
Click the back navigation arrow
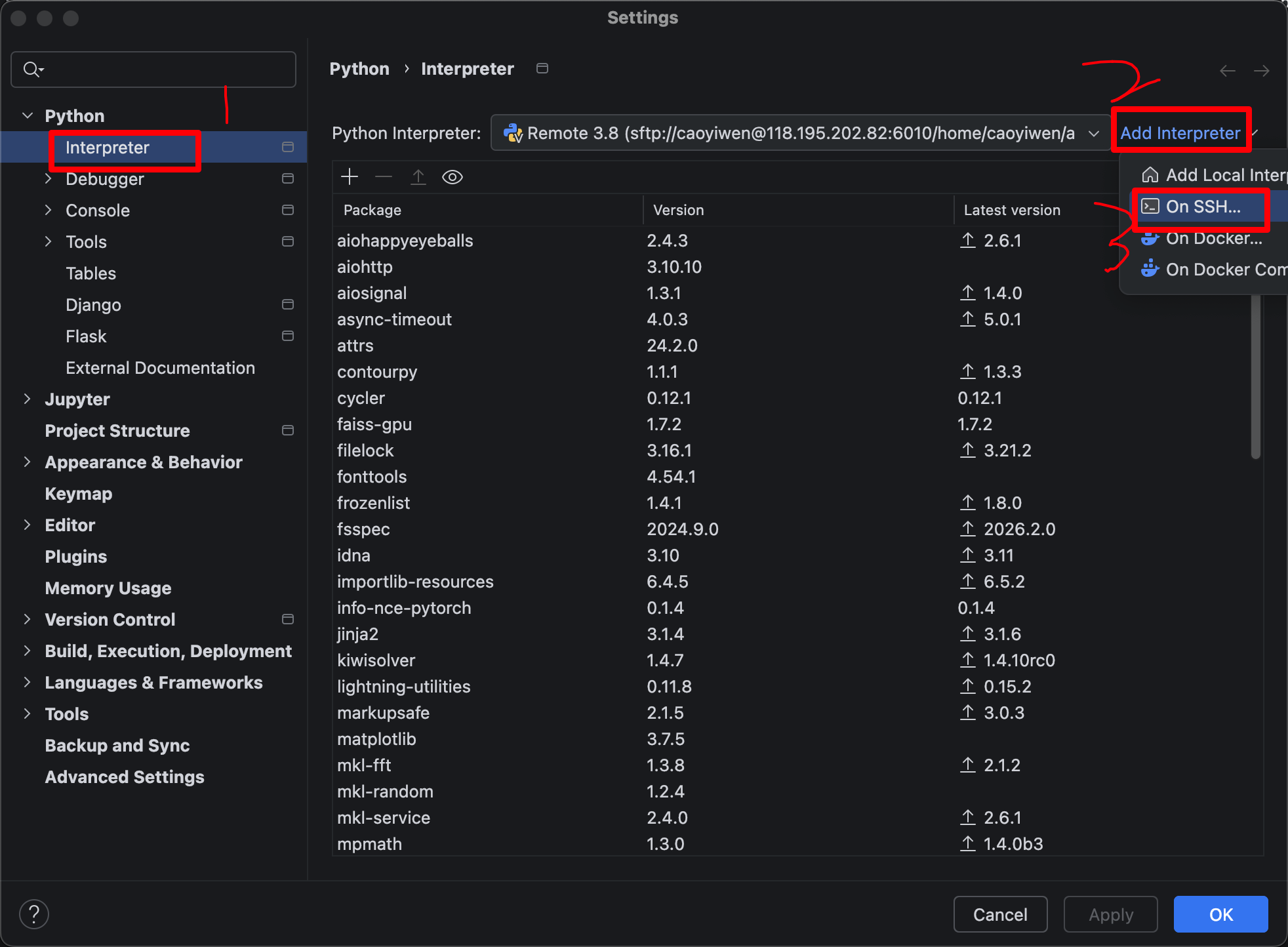1227,71
